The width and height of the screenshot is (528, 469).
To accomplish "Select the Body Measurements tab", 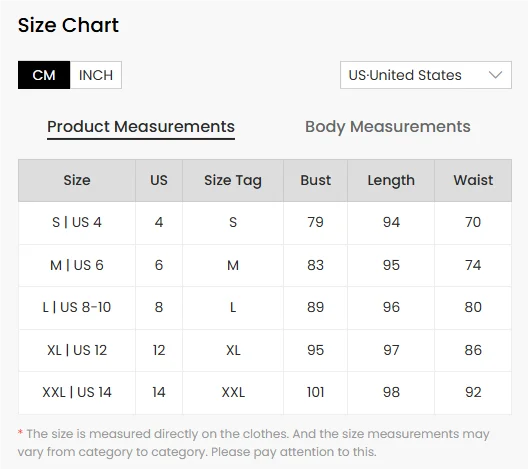I will click(388, 127).
